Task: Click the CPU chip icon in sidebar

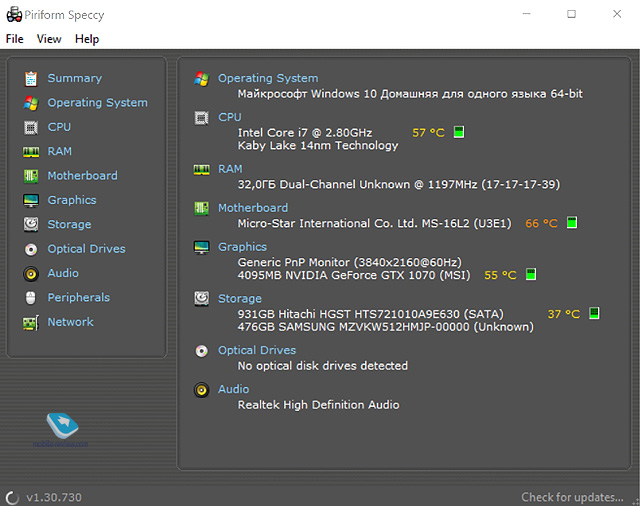Action: (x=31, y=127)
